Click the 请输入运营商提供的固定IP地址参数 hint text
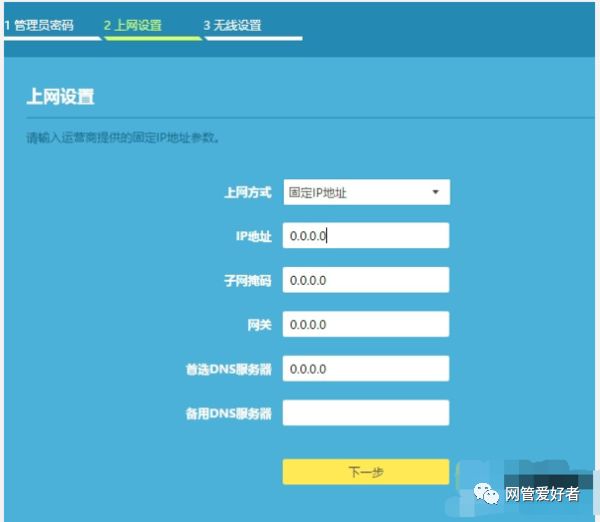The height and width of the screenshot is (522, 600). pyautogui.click(x=123, y=137)
